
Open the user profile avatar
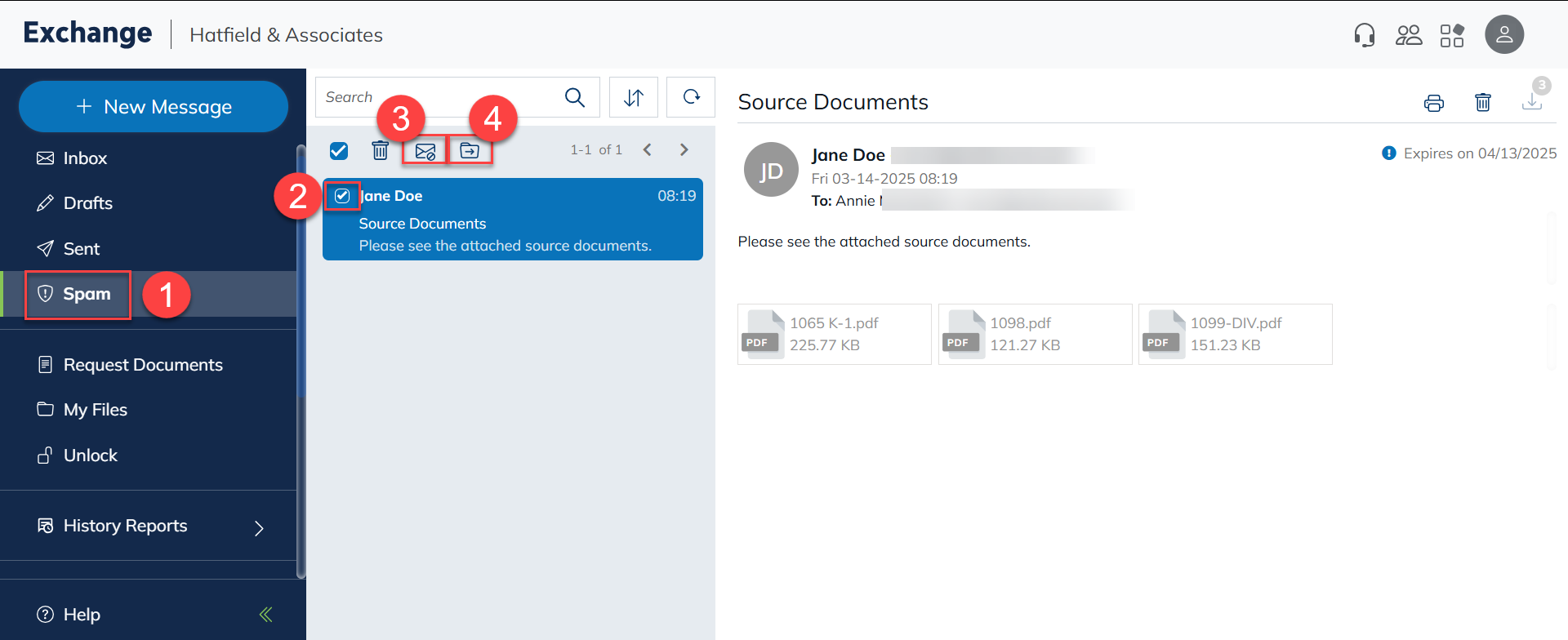pos(1503,35)
